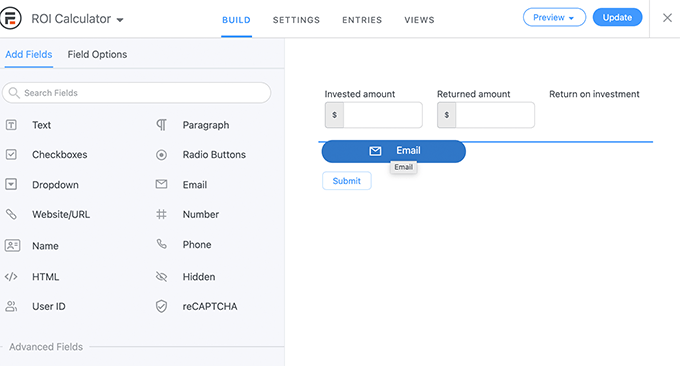
Task: Pick the Radio Buttons field icon
Action: (161, 155)
